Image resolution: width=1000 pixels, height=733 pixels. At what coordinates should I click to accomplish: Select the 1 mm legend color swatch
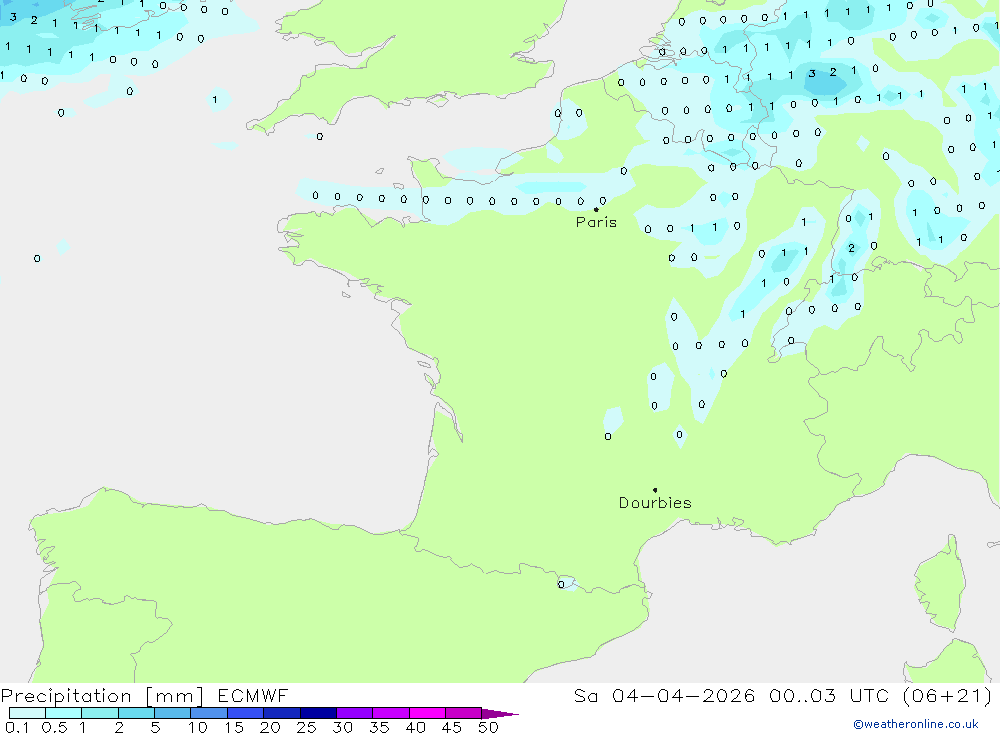click(x=100, y=713)
